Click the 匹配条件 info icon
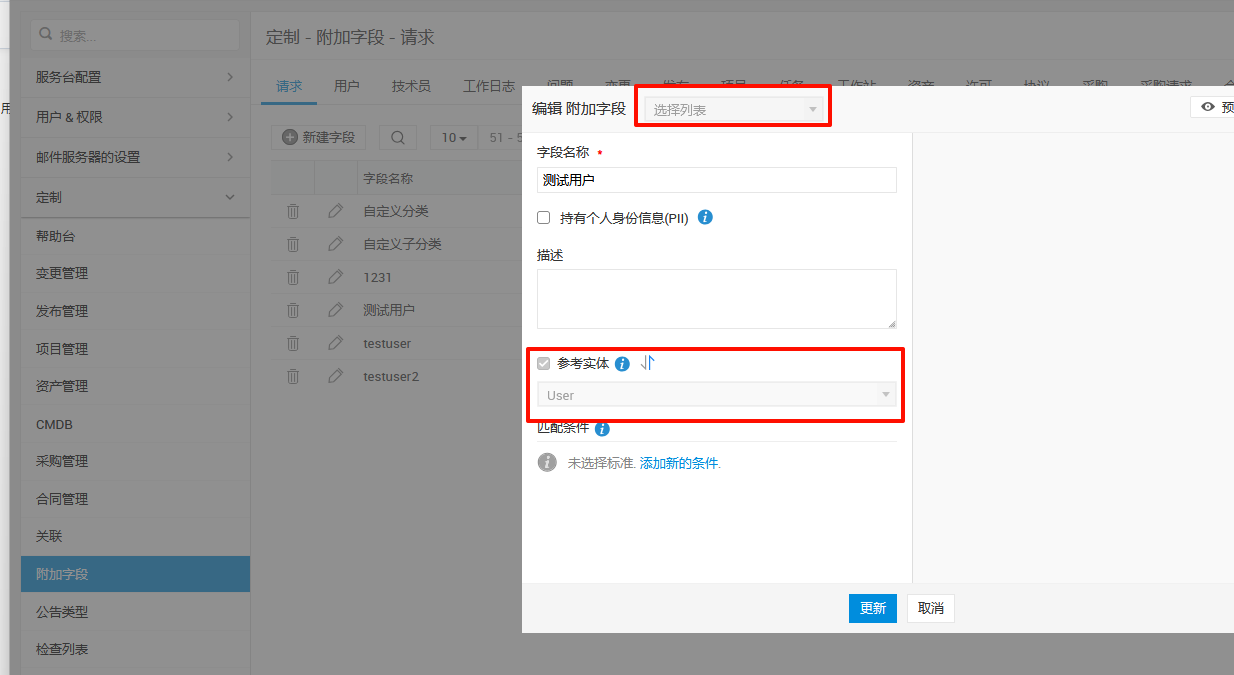 (602, 429)
